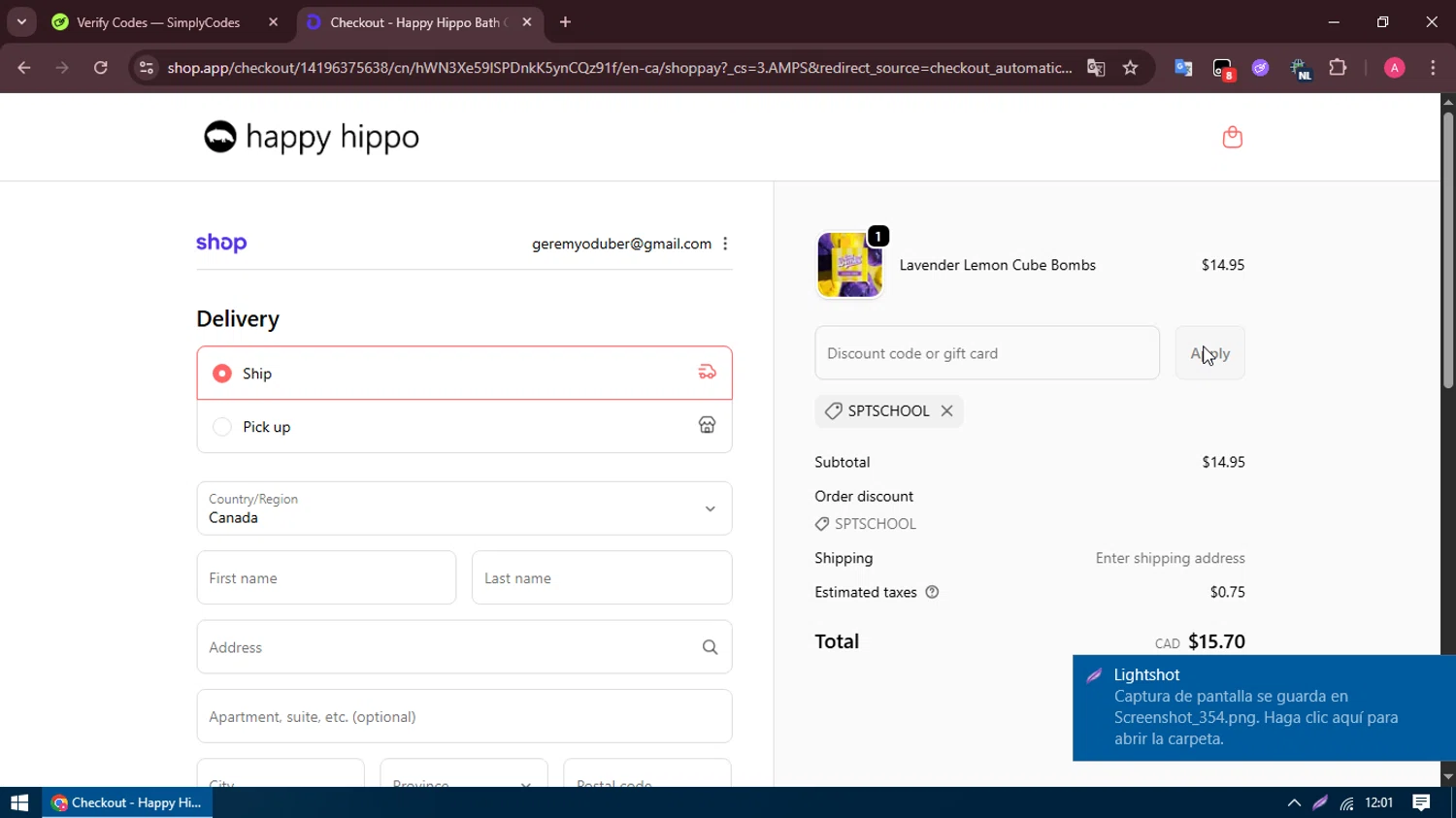This screenshot has height=818, width=1456.
Task: Show hidden system tray icons
Action: tap(1294, 802)
